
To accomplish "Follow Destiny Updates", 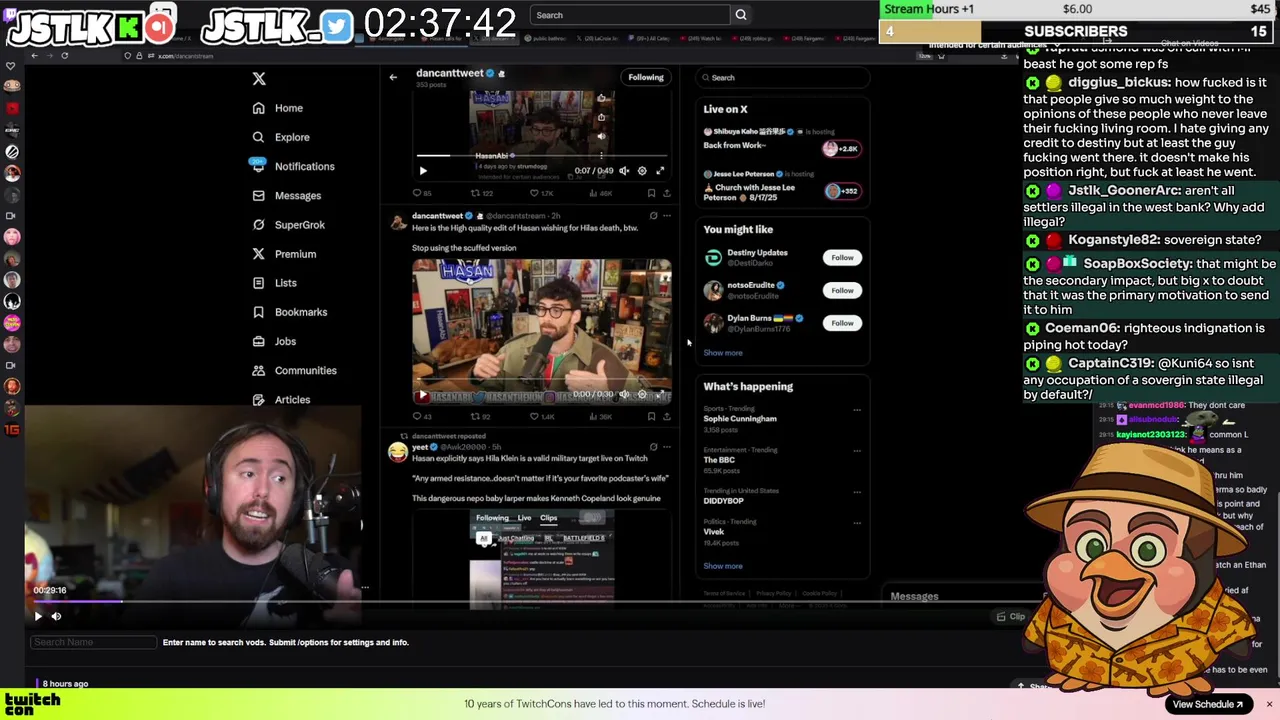I will (x=842, y=258).
